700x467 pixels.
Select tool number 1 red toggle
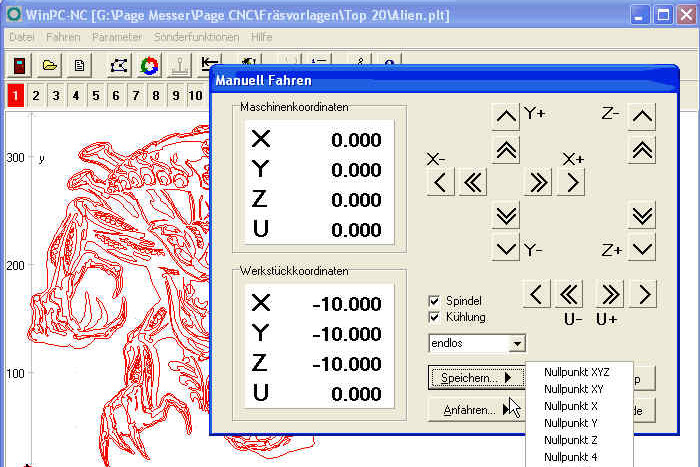[x=16, y=96]
